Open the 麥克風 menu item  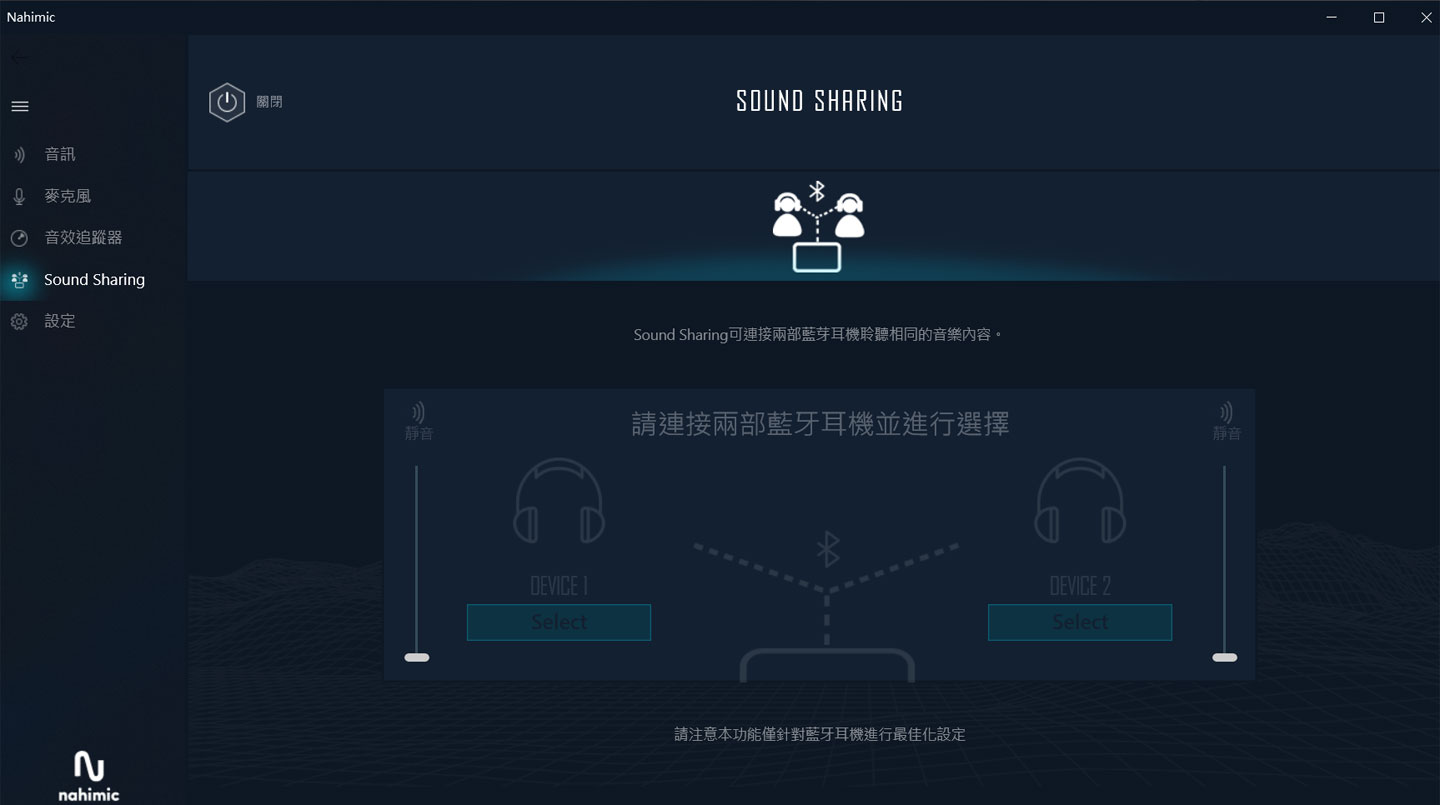pyautogui.click(x=94, y=196)
